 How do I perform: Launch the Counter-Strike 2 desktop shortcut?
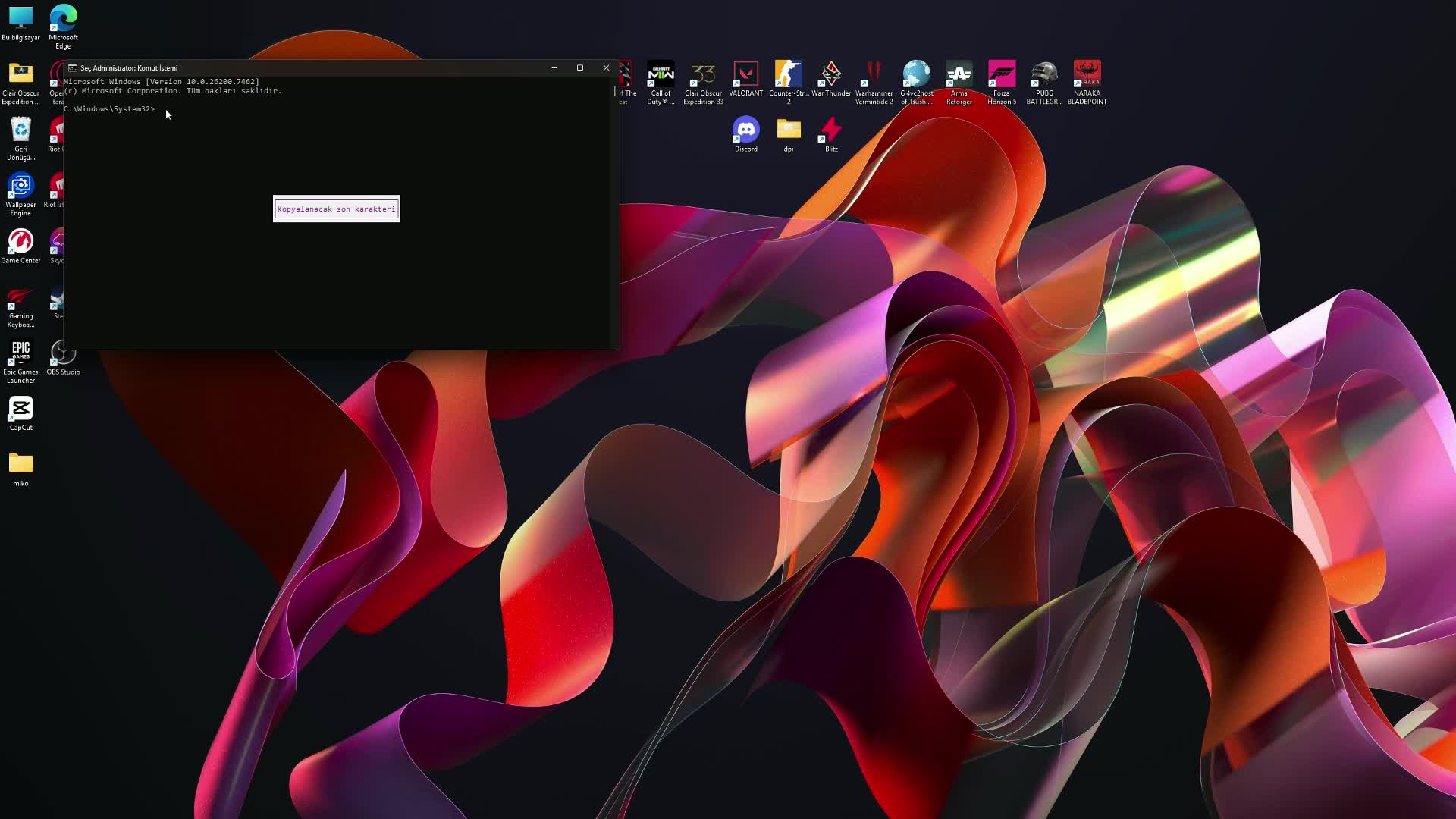[x=788, y=74]
